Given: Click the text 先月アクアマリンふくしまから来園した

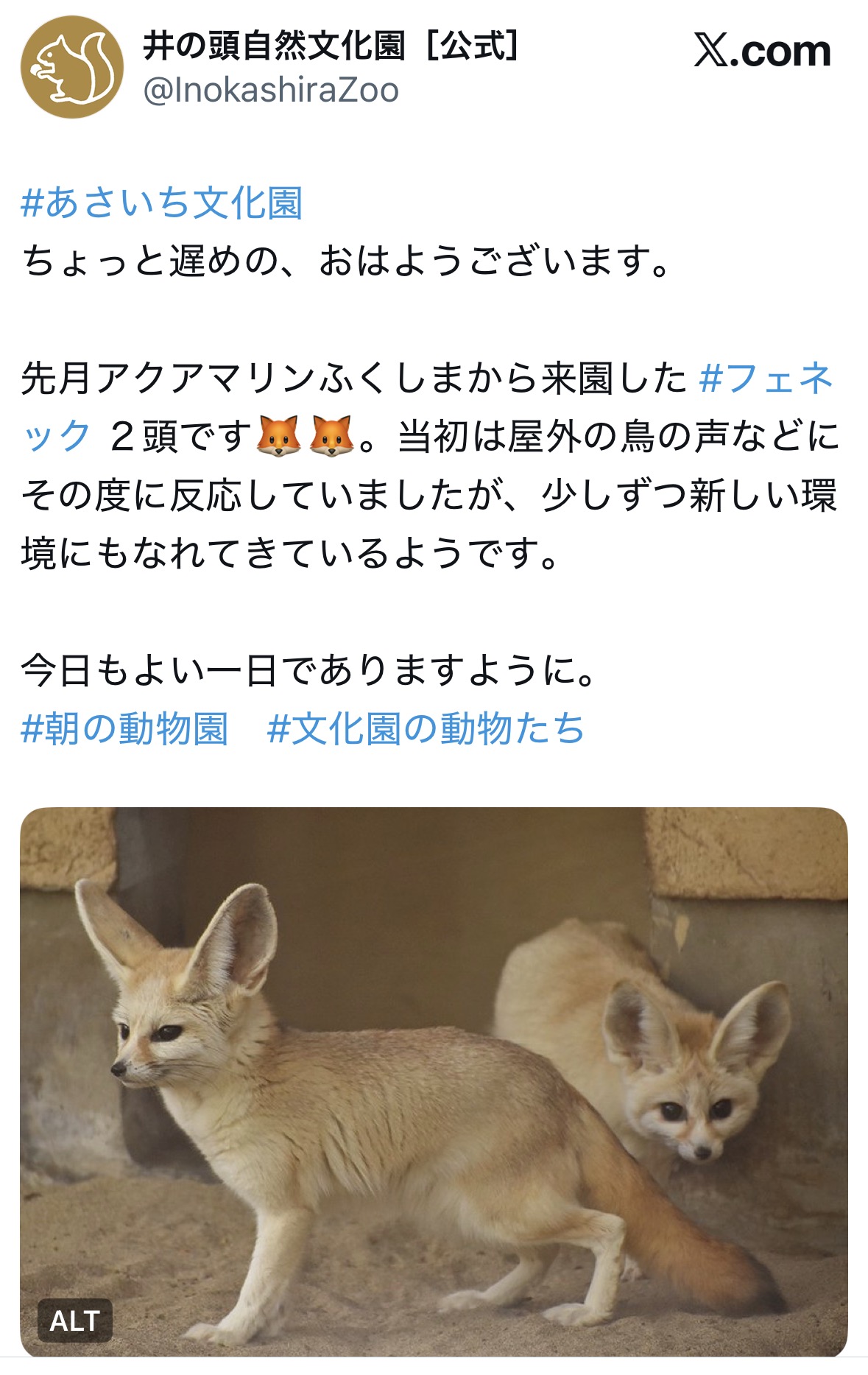Looking at the screenshot, I should point(353,379).
